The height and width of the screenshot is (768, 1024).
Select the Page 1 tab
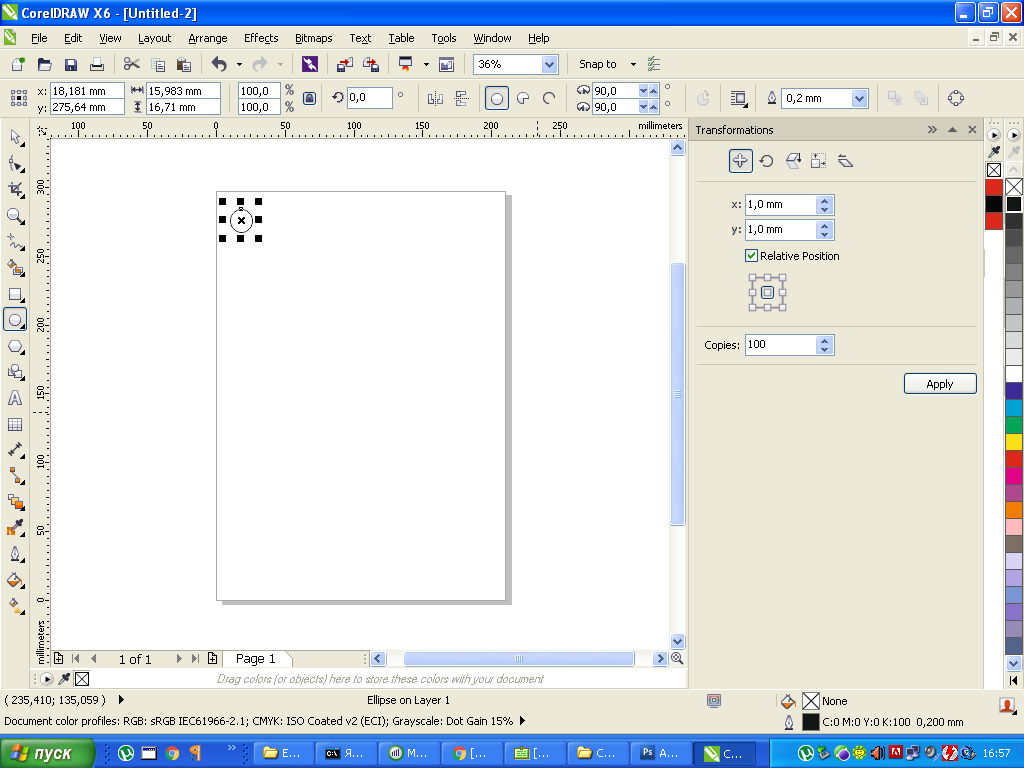(255, 658)
